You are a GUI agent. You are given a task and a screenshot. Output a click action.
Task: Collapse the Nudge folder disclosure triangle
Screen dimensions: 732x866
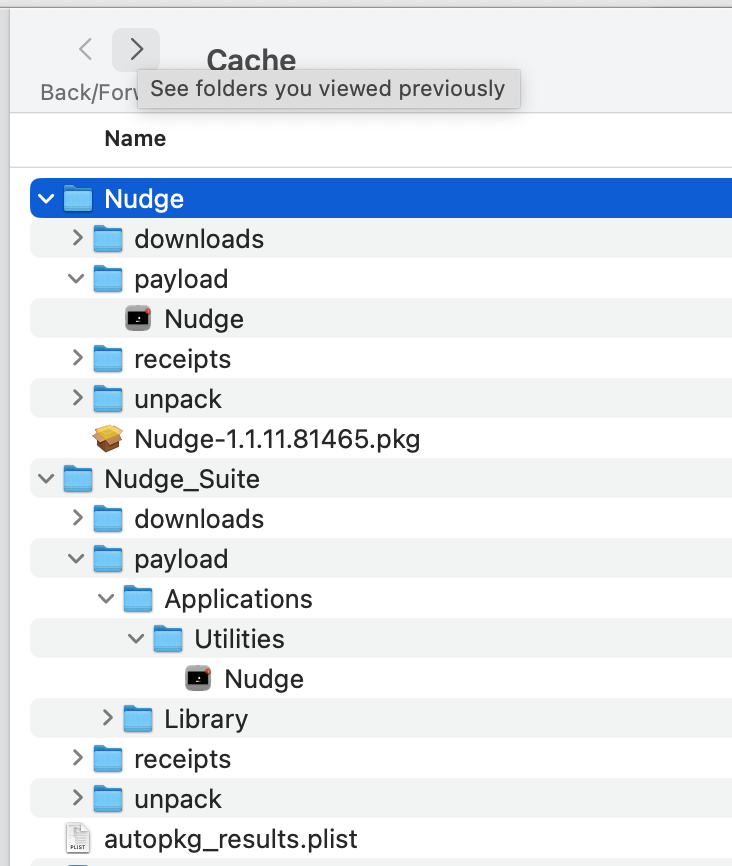[46, 198]
